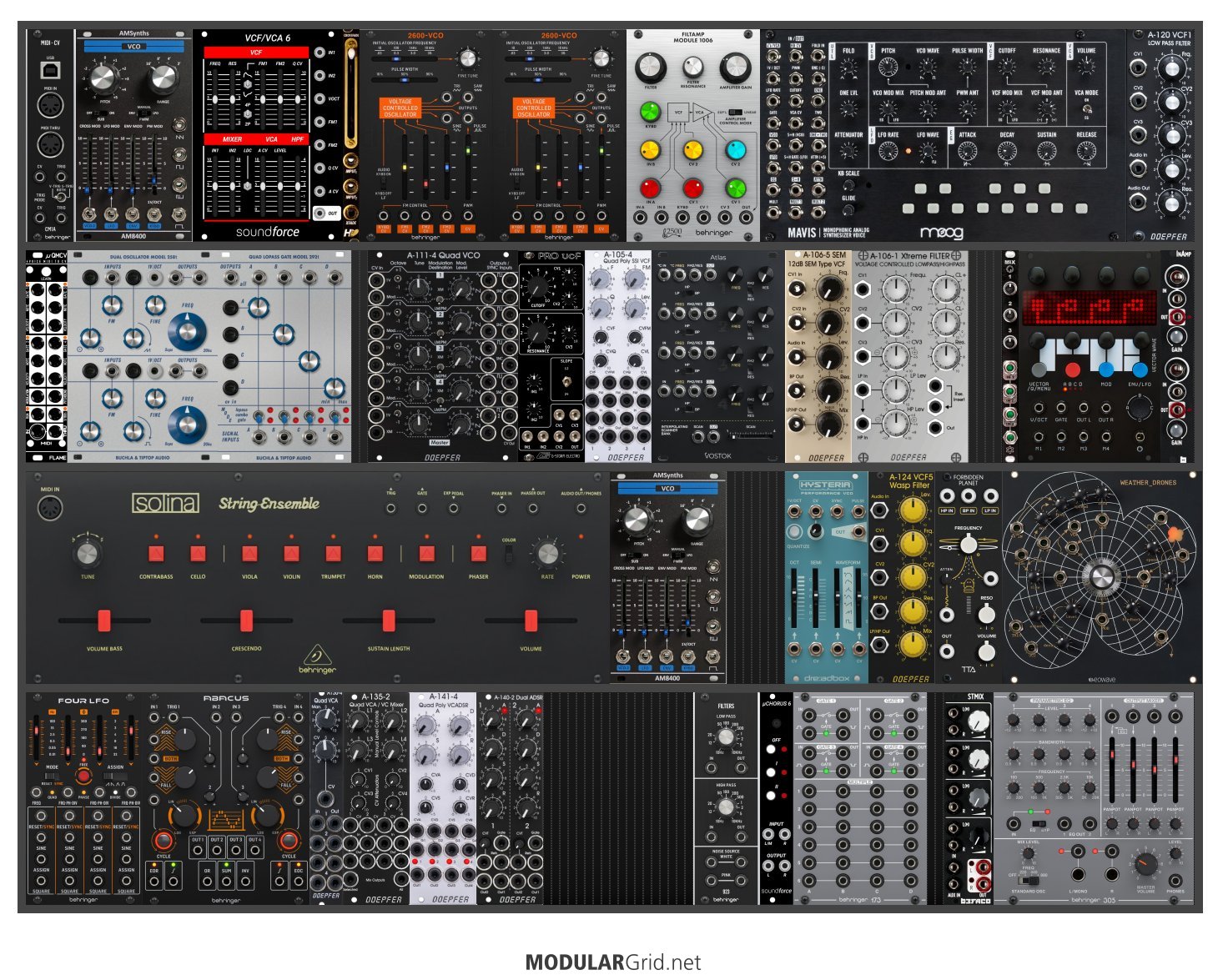Activate the Cello button on the Solina
1228x980 pixels.
click(198, 554)
